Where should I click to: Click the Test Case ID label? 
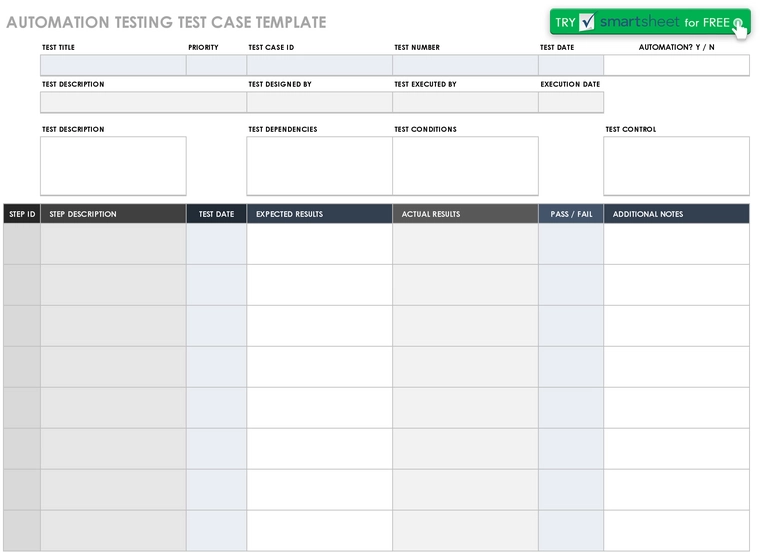point(271,47)
